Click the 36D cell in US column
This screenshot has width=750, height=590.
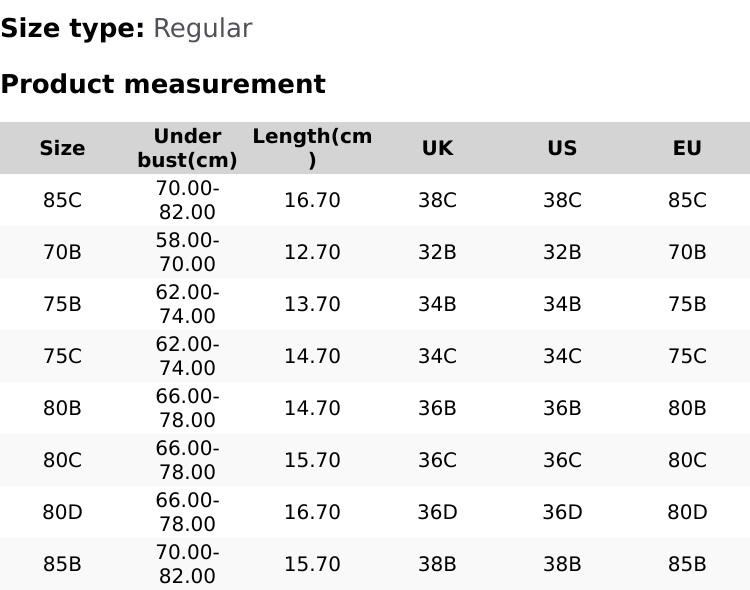[x=562, y=512]
